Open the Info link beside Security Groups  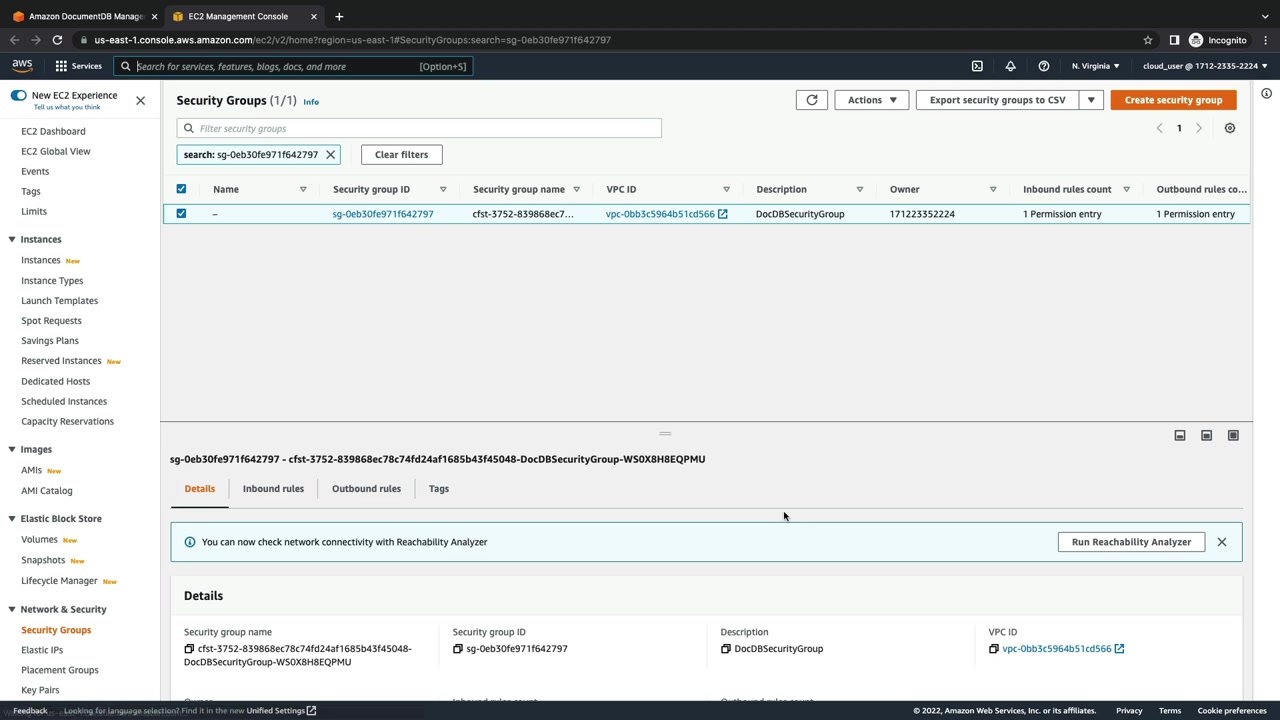tap(311, 102)
